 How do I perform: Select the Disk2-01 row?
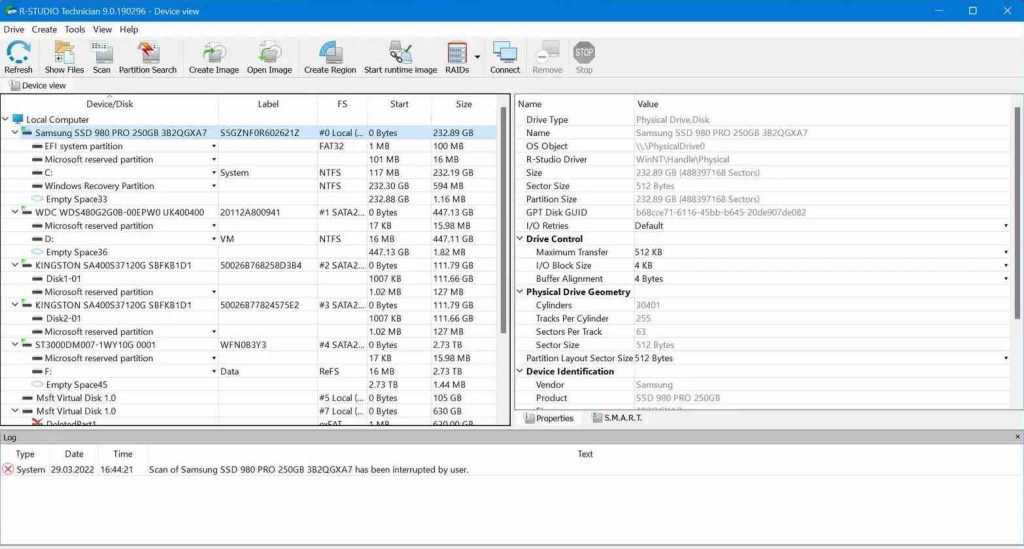(x=249, y=319)
